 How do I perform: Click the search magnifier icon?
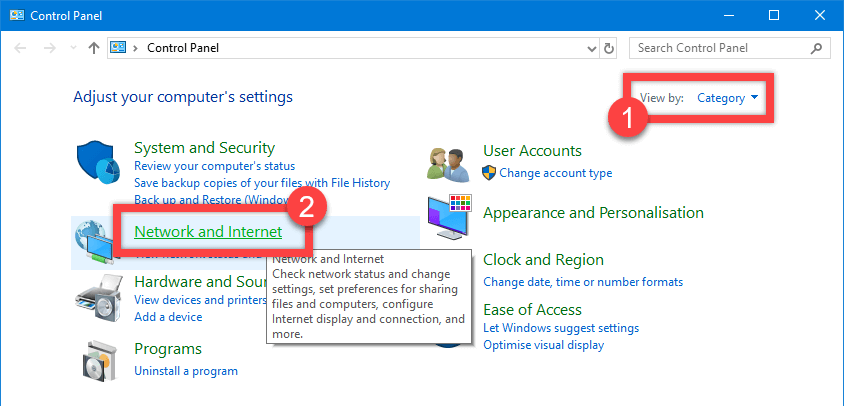[816, 48]
